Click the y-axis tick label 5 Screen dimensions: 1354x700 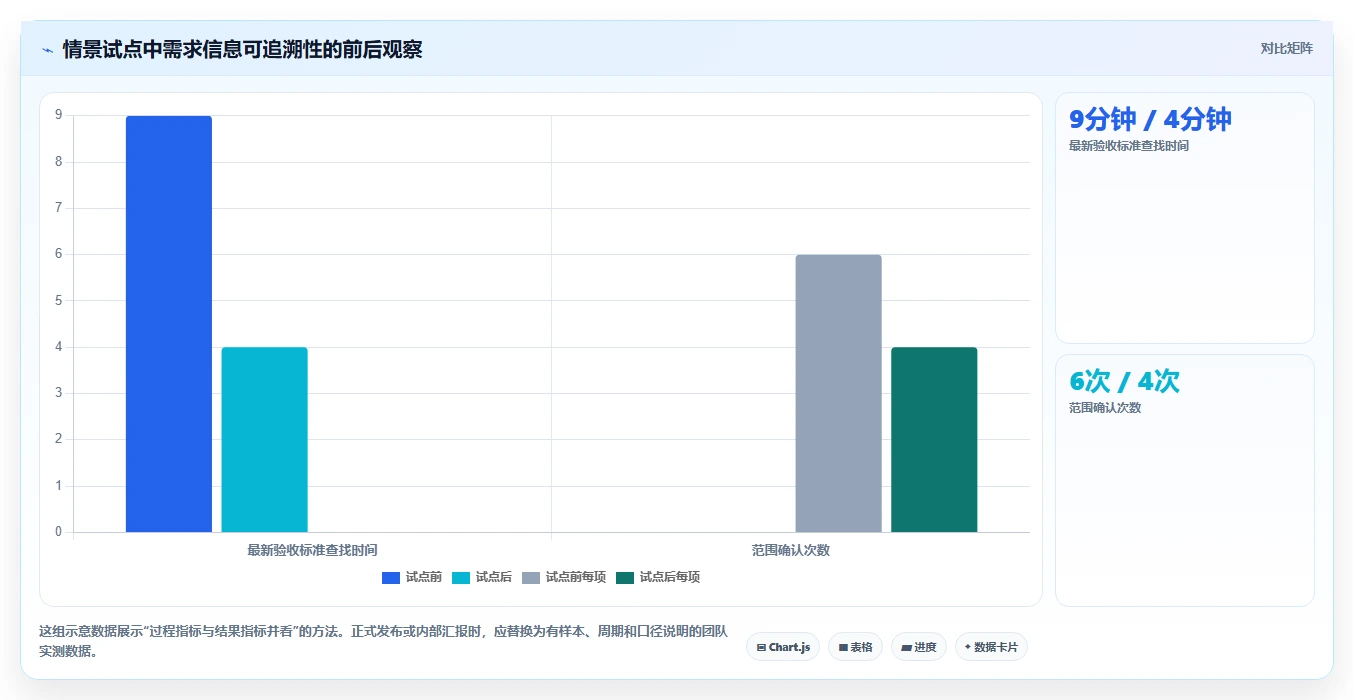[x=59, y=300]
